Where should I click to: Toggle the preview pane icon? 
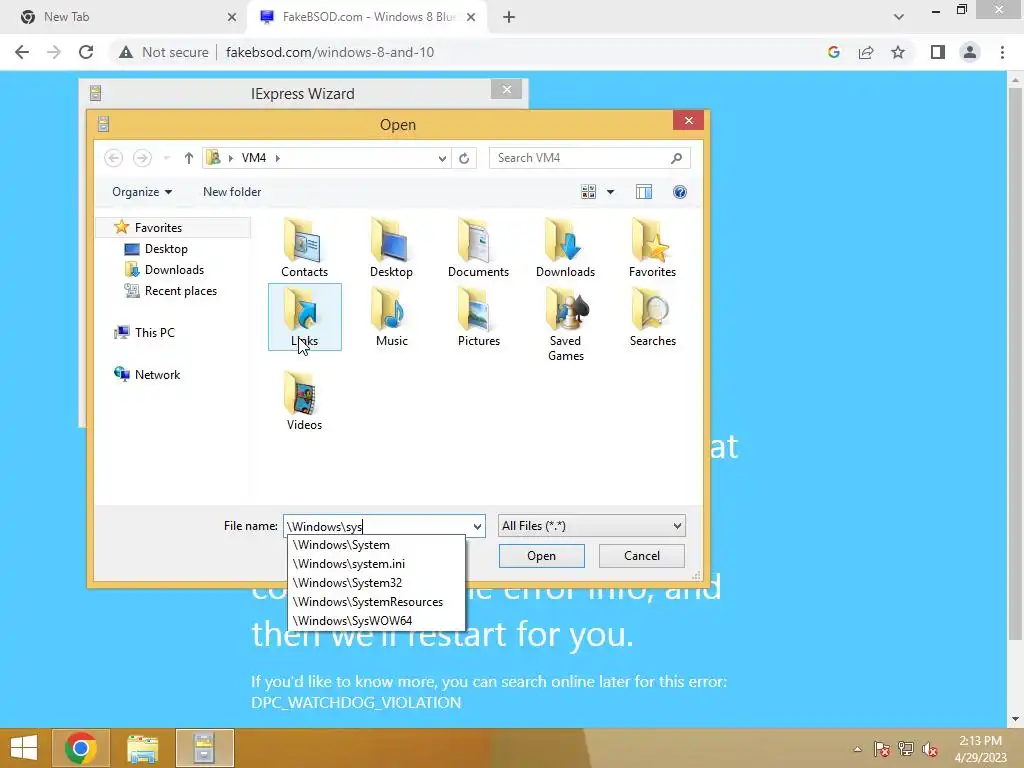[x=644, y=192]
